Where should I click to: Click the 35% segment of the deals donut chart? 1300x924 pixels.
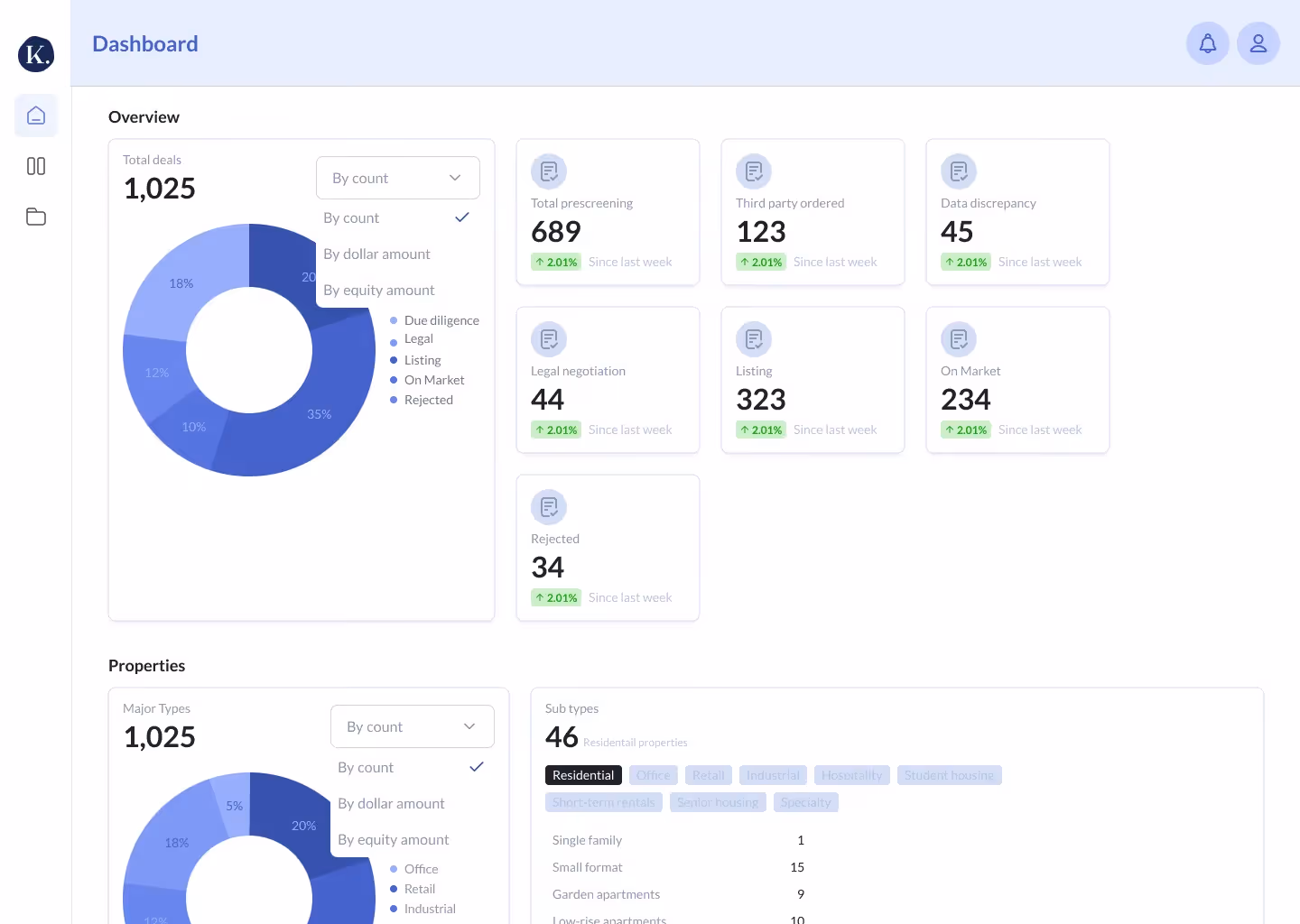[x=319, y=414]
